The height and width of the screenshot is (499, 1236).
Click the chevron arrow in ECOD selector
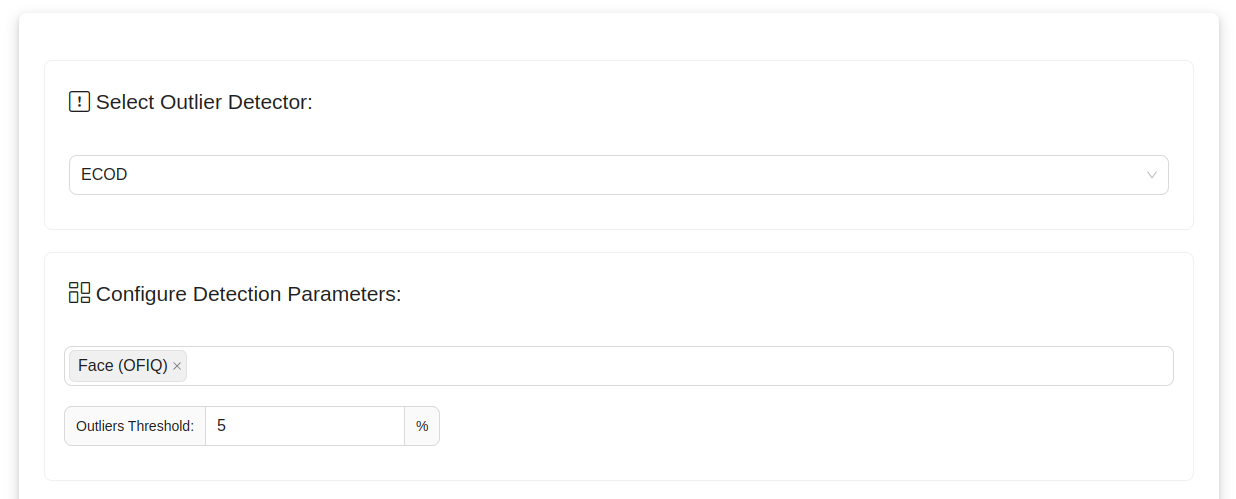(1151, 175)
